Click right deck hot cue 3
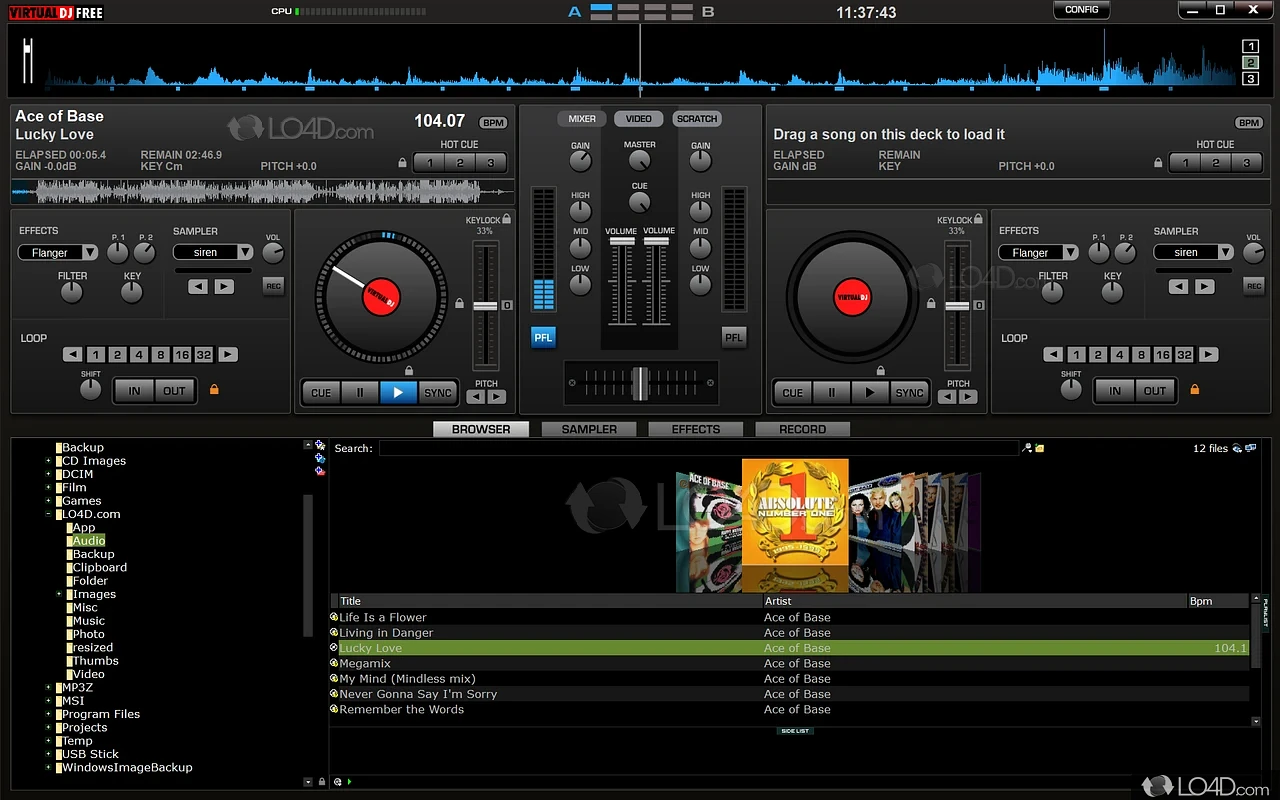 tap(1247, 163)
